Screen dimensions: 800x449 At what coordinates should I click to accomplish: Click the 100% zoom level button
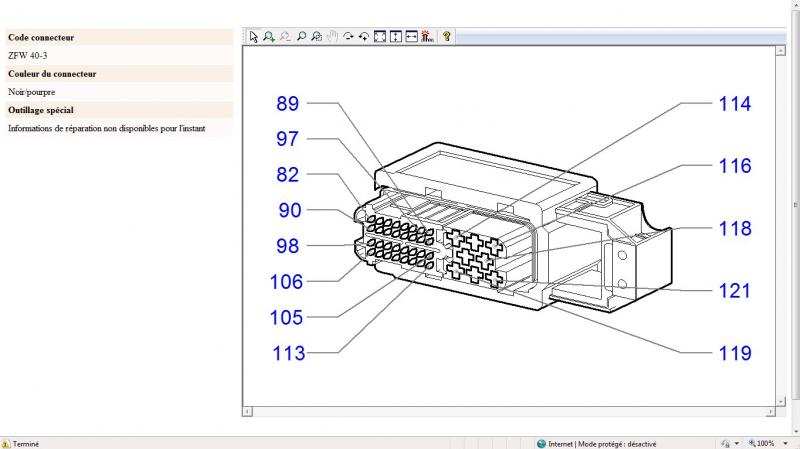click(x=761, y=444)
